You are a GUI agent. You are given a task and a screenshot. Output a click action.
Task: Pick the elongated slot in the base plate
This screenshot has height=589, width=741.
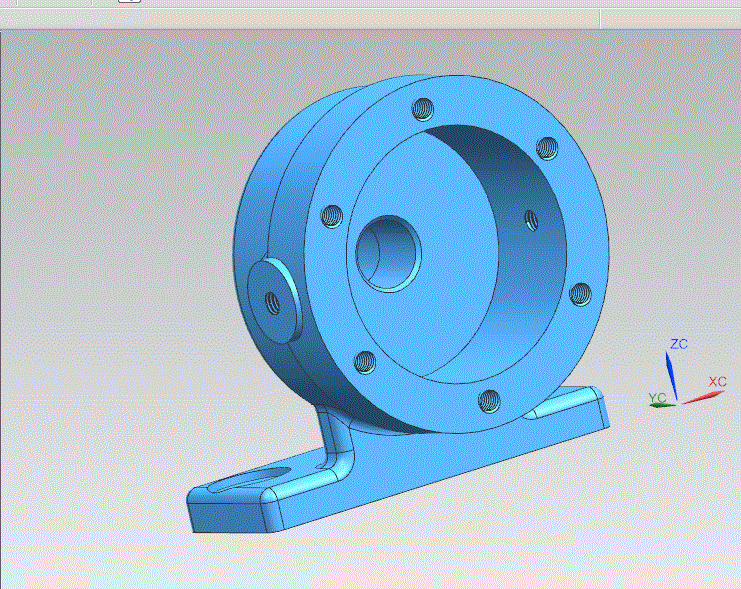(x=250, y=479)
